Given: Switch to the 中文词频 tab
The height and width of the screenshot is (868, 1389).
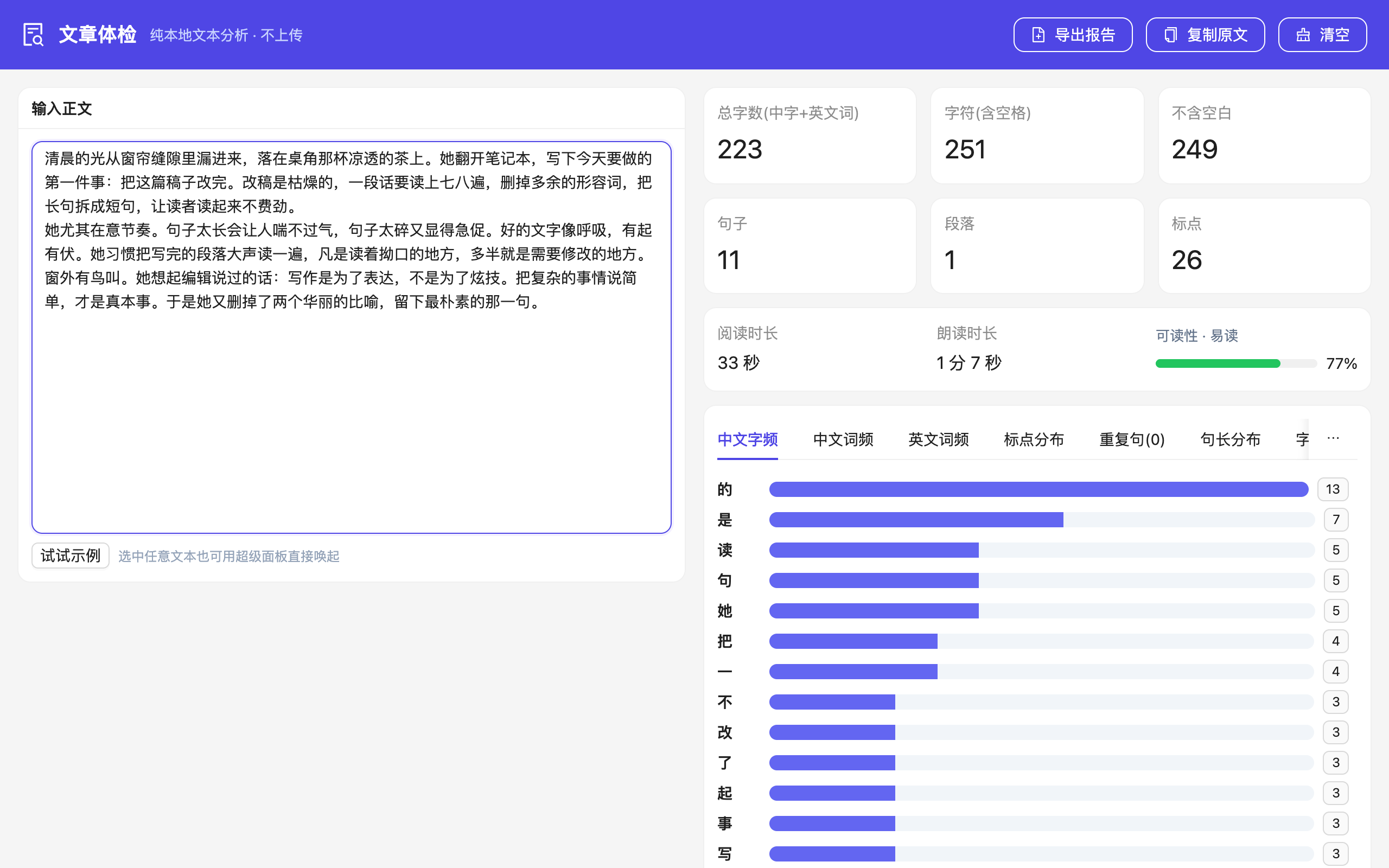Looking at the screenshot, I should (x=843, y=439).
